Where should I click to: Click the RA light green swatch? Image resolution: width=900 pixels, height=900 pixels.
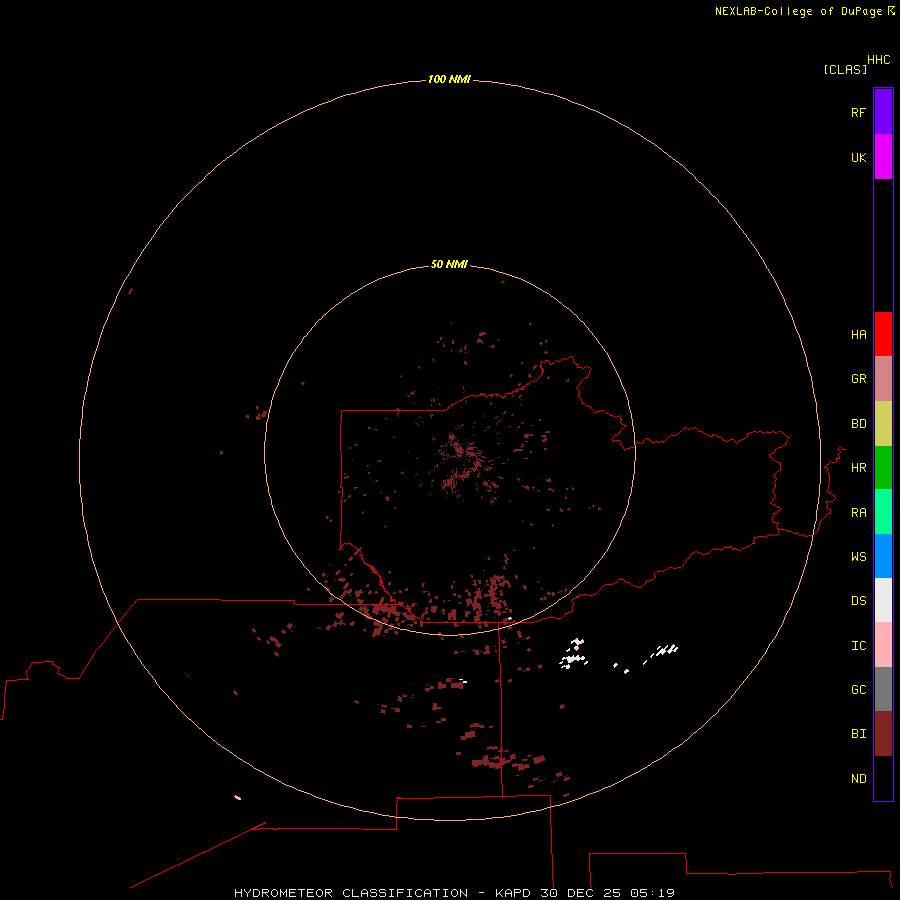[883, 512]
